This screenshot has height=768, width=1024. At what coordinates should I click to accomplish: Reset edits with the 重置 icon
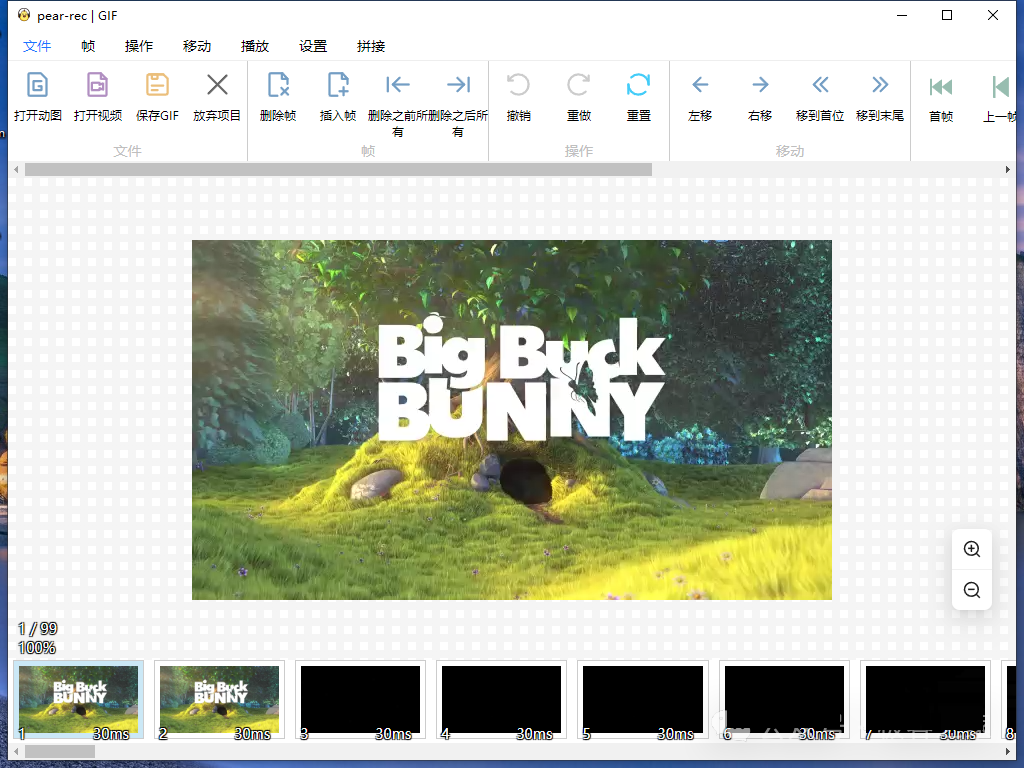coord(638,85)
